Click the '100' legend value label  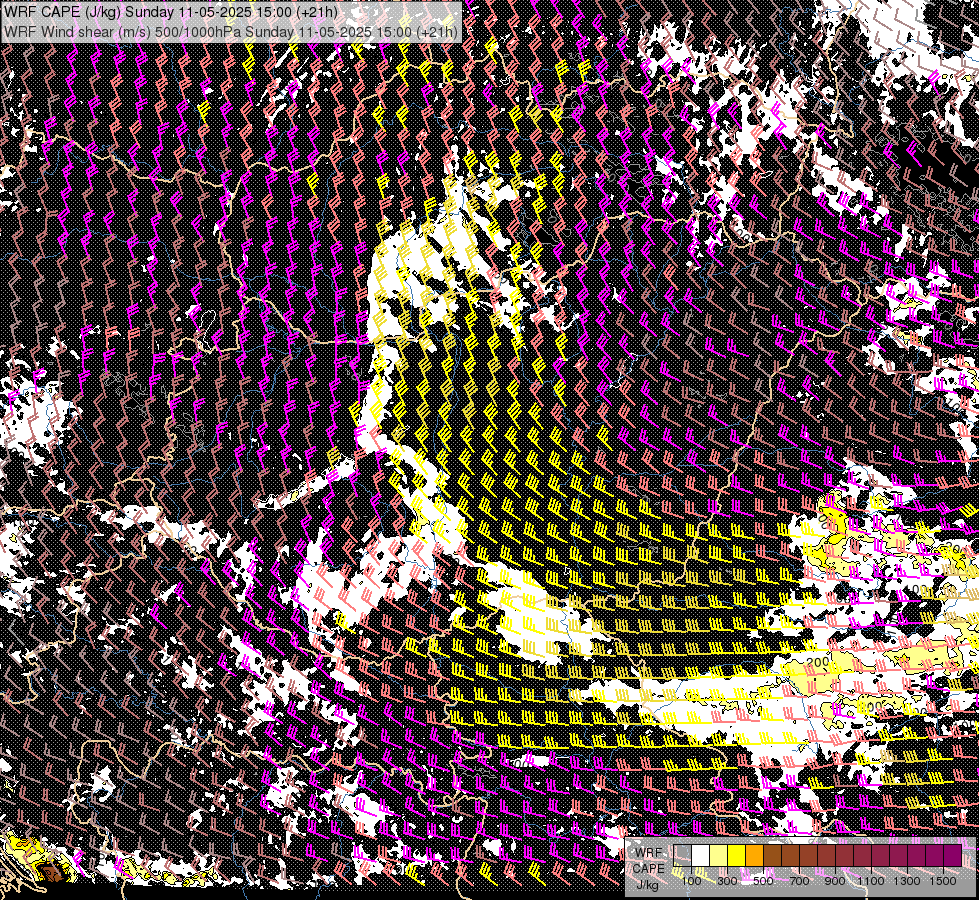pos(691,881)
